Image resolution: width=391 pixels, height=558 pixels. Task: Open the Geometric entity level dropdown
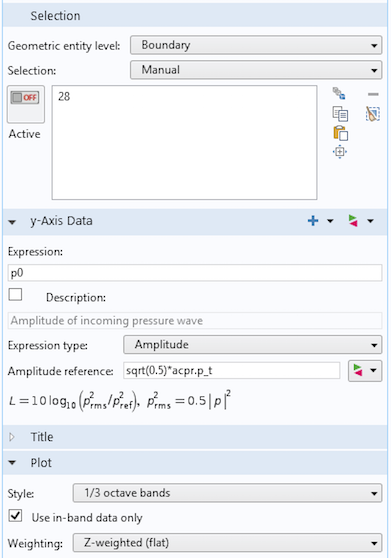(256, 45)
